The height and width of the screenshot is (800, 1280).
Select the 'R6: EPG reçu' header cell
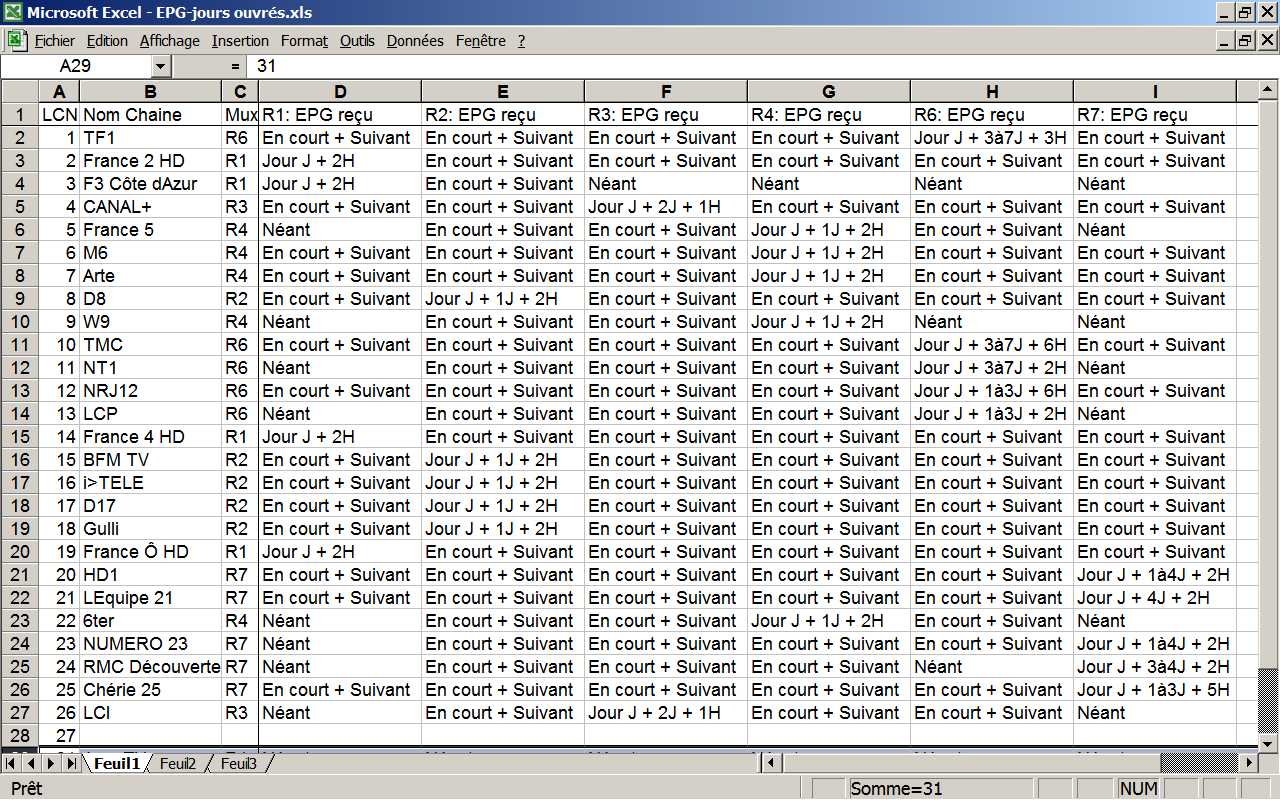coord(992,115)
